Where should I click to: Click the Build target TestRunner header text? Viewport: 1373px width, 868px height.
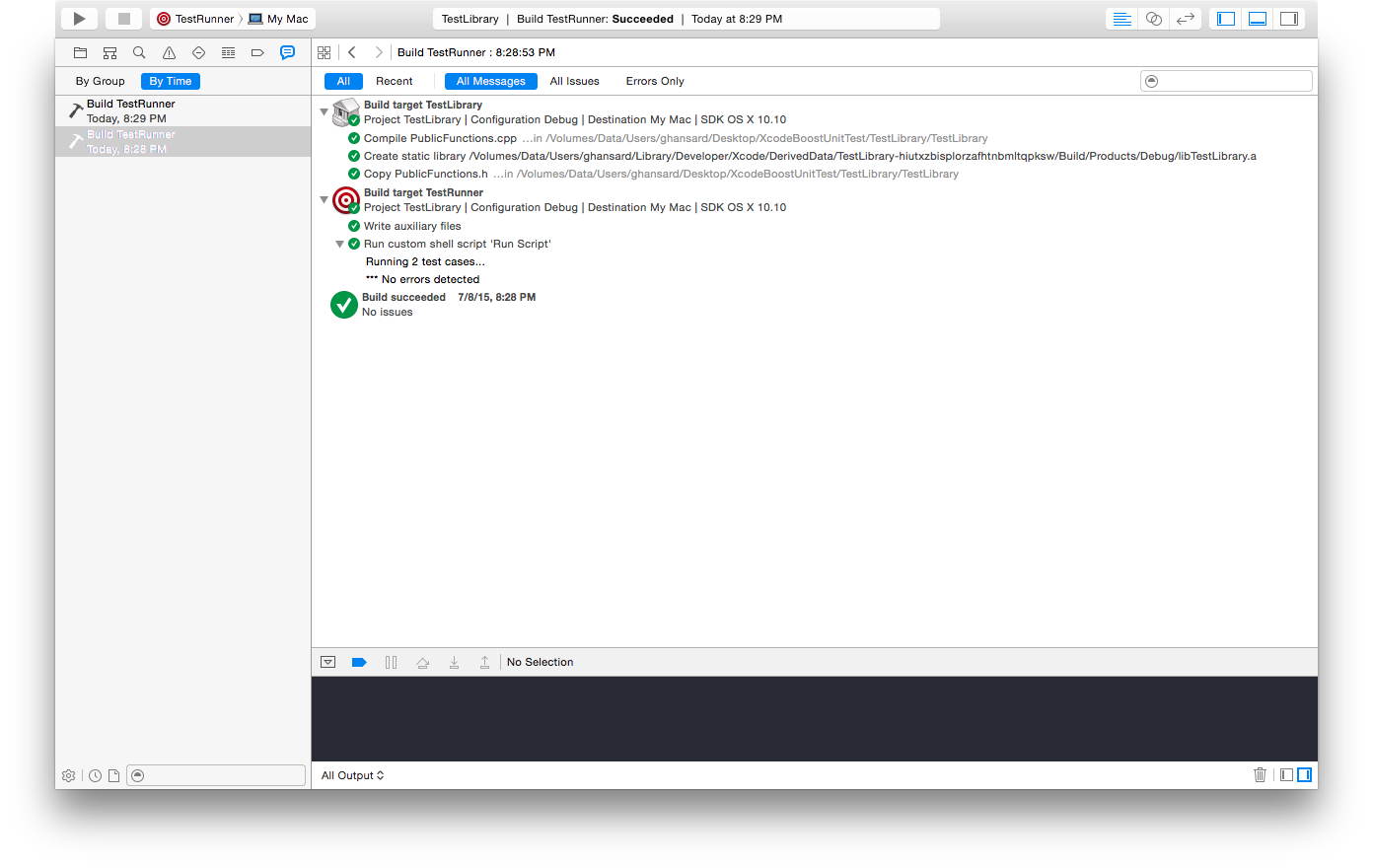[423, 192]
